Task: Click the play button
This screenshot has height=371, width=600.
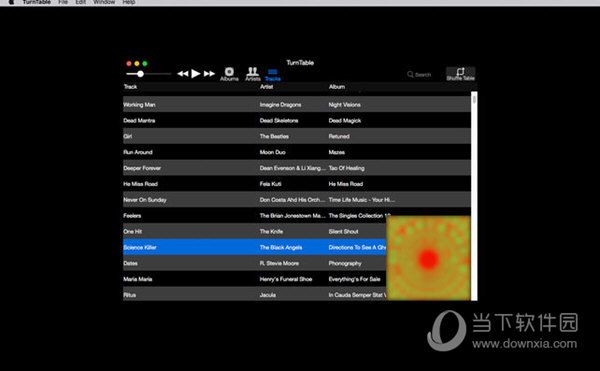Action: [x=196, y=73]
